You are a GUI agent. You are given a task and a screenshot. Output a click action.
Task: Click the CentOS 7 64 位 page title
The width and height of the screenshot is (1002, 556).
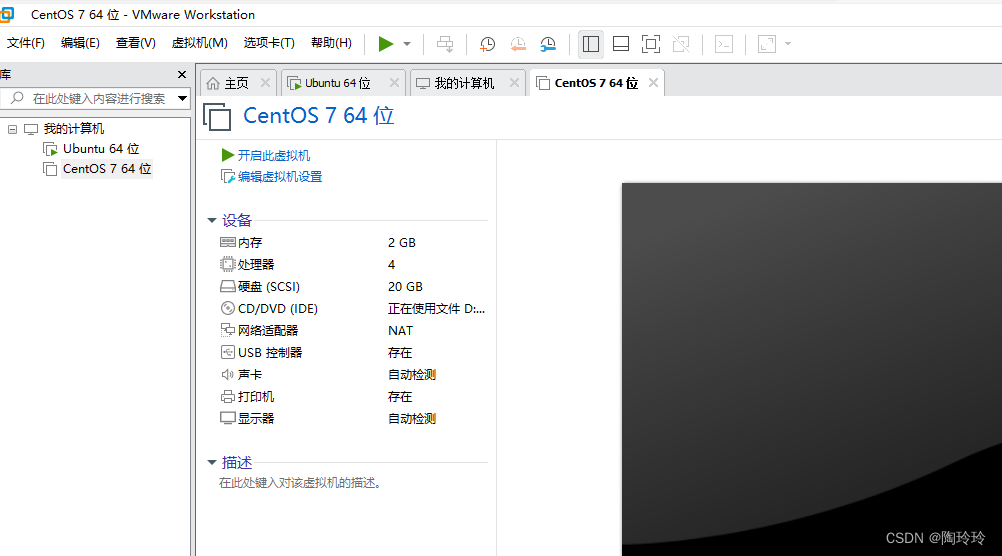[318, 116]
